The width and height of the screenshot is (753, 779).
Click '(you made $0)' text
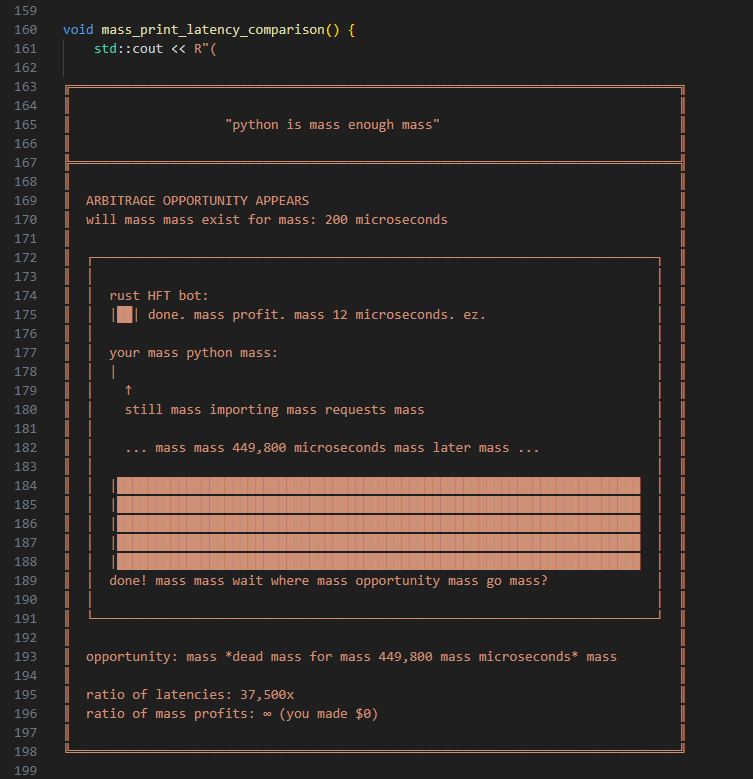tap(328, 714)
